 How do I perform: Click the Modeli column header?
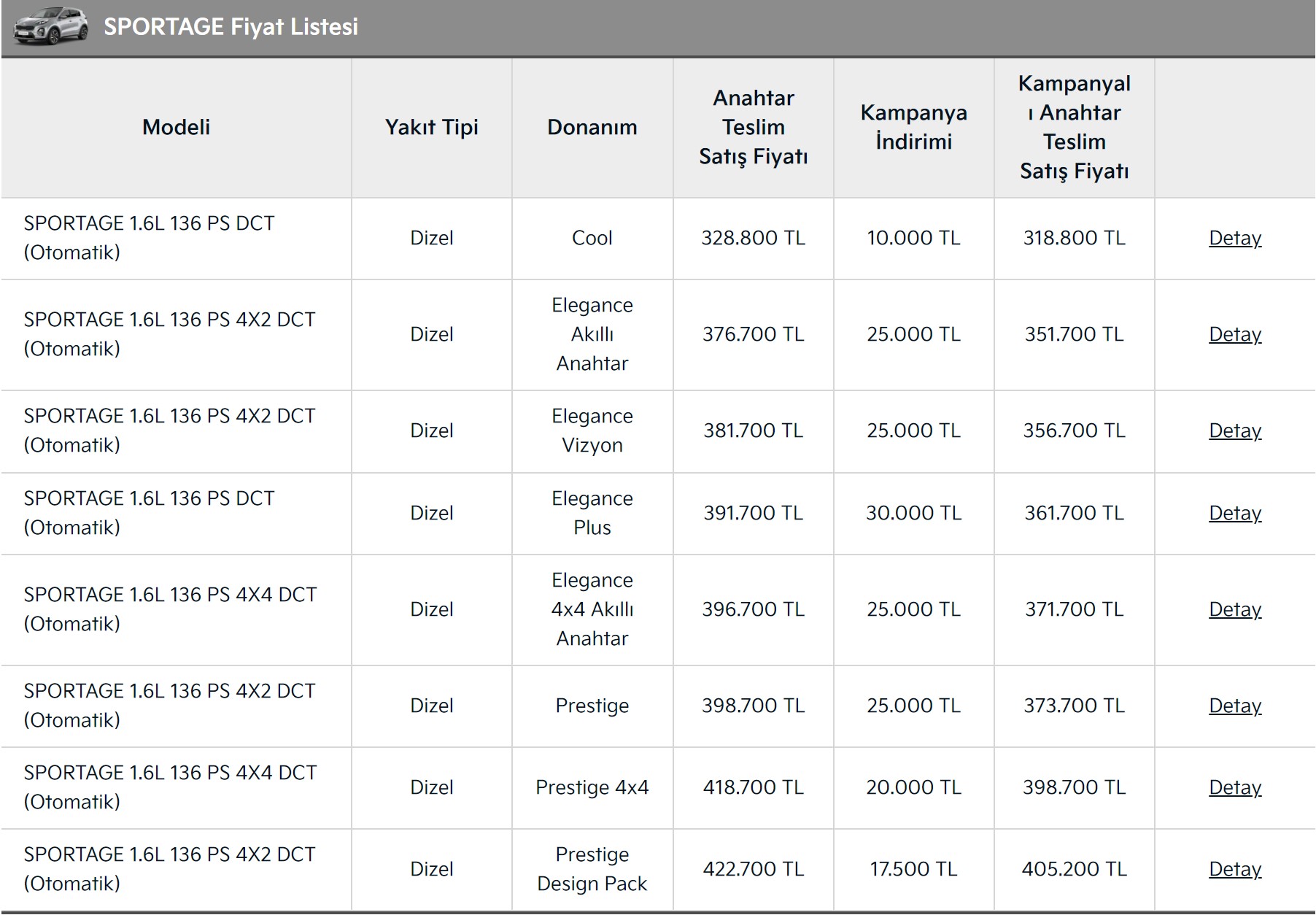pos(176,127)
